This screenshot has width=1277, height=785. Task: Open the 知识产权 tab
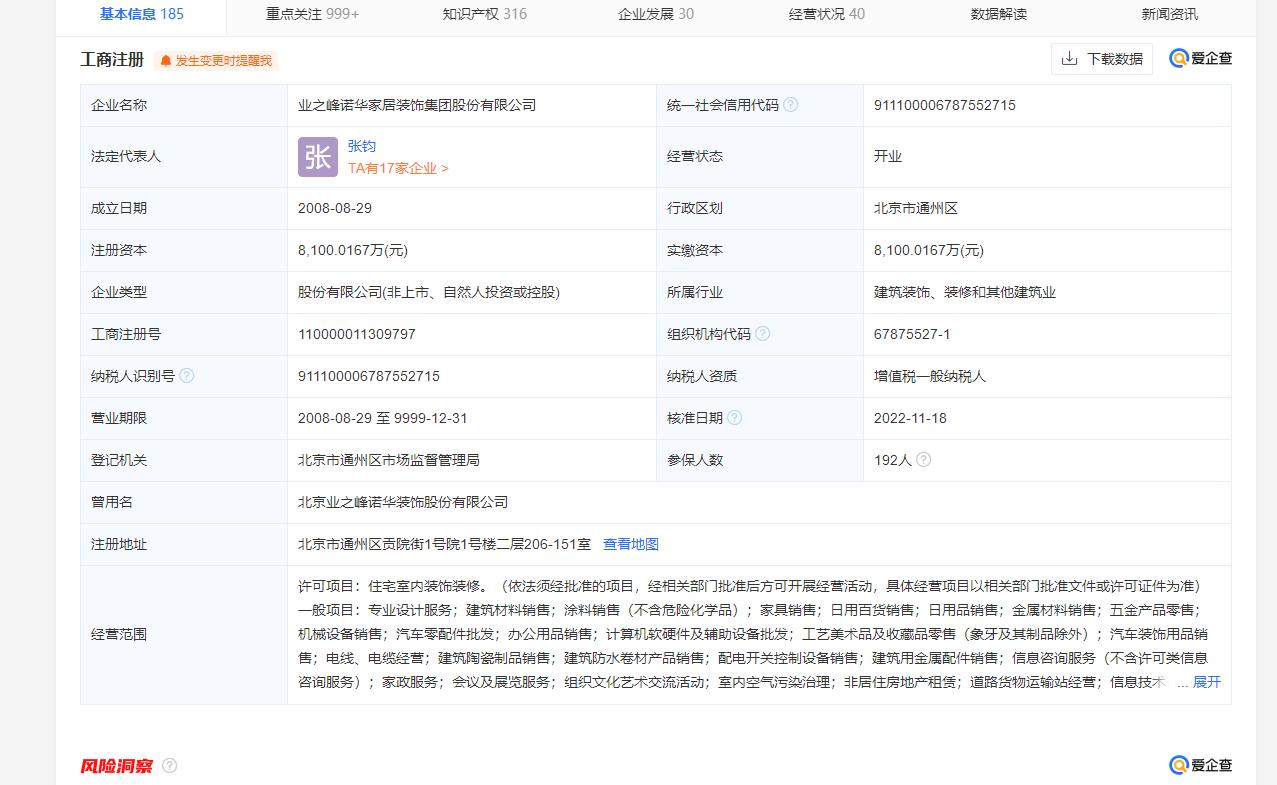coord(482,16)
